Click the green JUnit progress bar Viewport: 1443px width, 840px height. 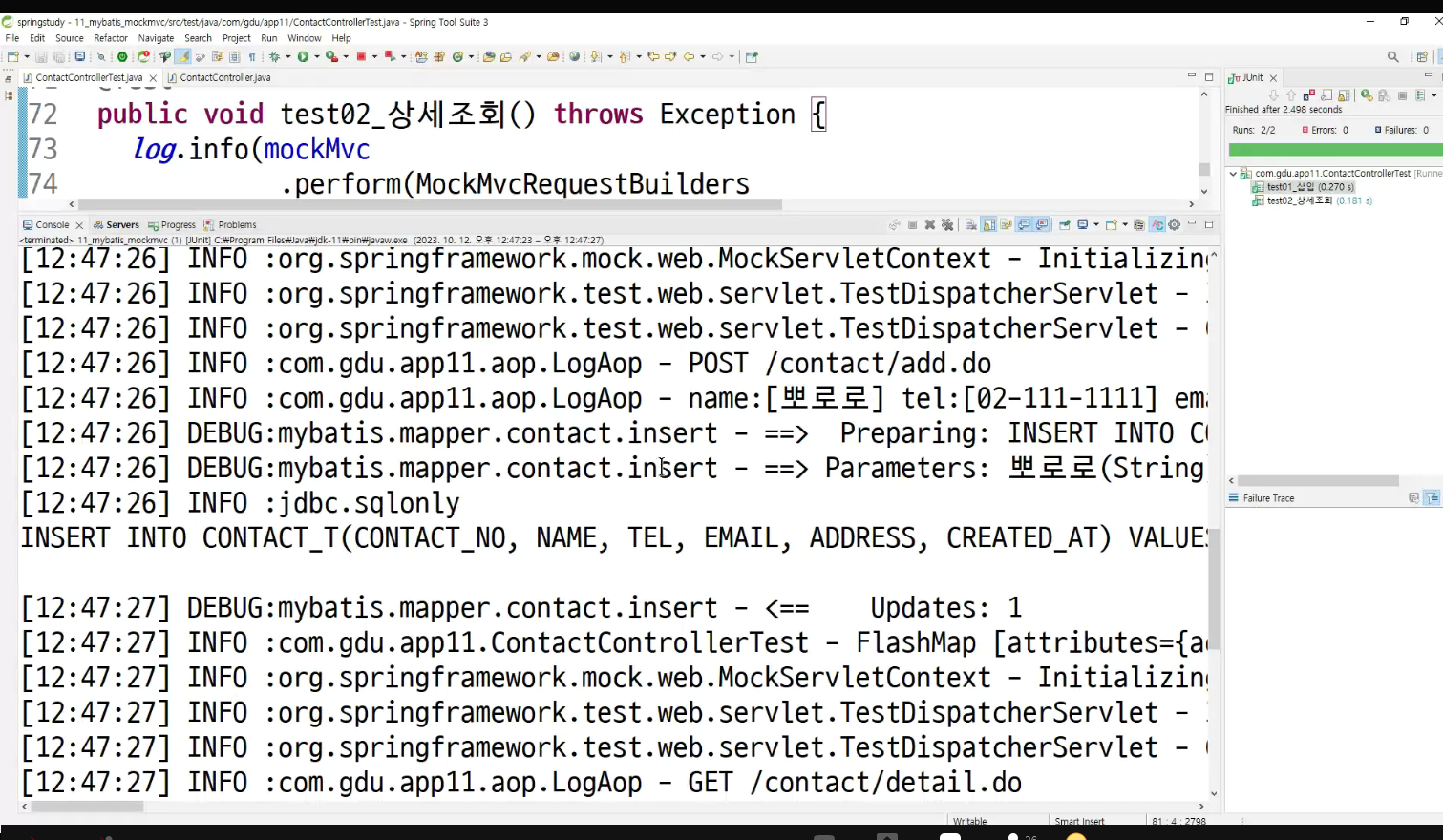pyautogui.click(x=1335, y=150)
